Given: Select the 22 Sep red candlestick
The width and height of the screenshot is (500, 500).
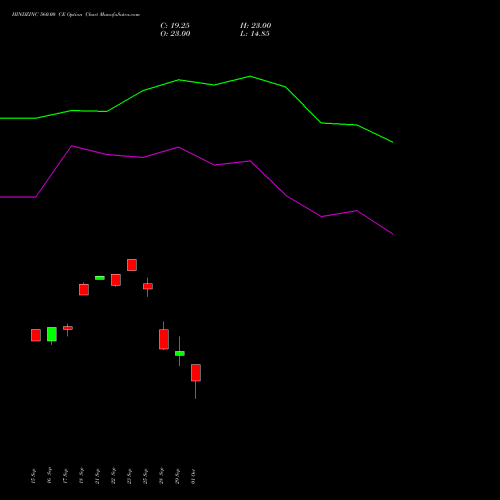Looking at the screenshot, I should [116, 280].
